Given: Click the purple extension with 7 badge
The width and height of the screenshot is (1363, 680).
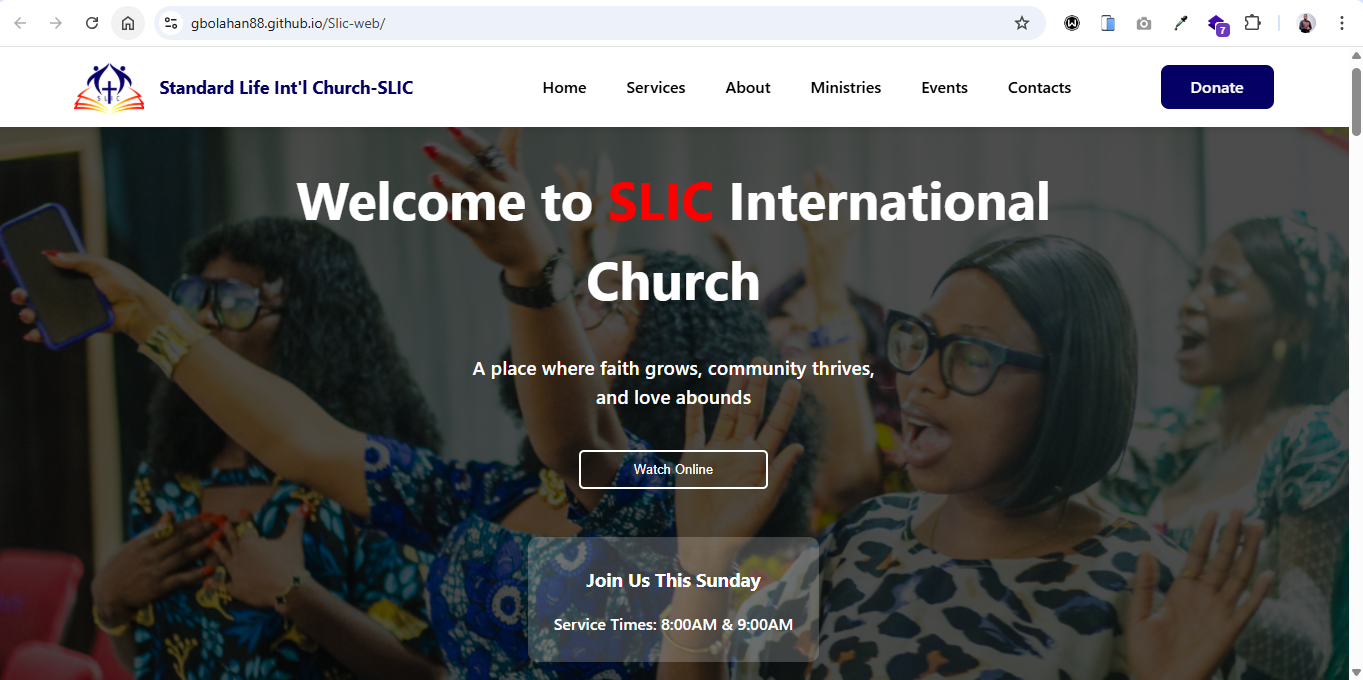Looking at the screenshot, I should coord(1217,24).
